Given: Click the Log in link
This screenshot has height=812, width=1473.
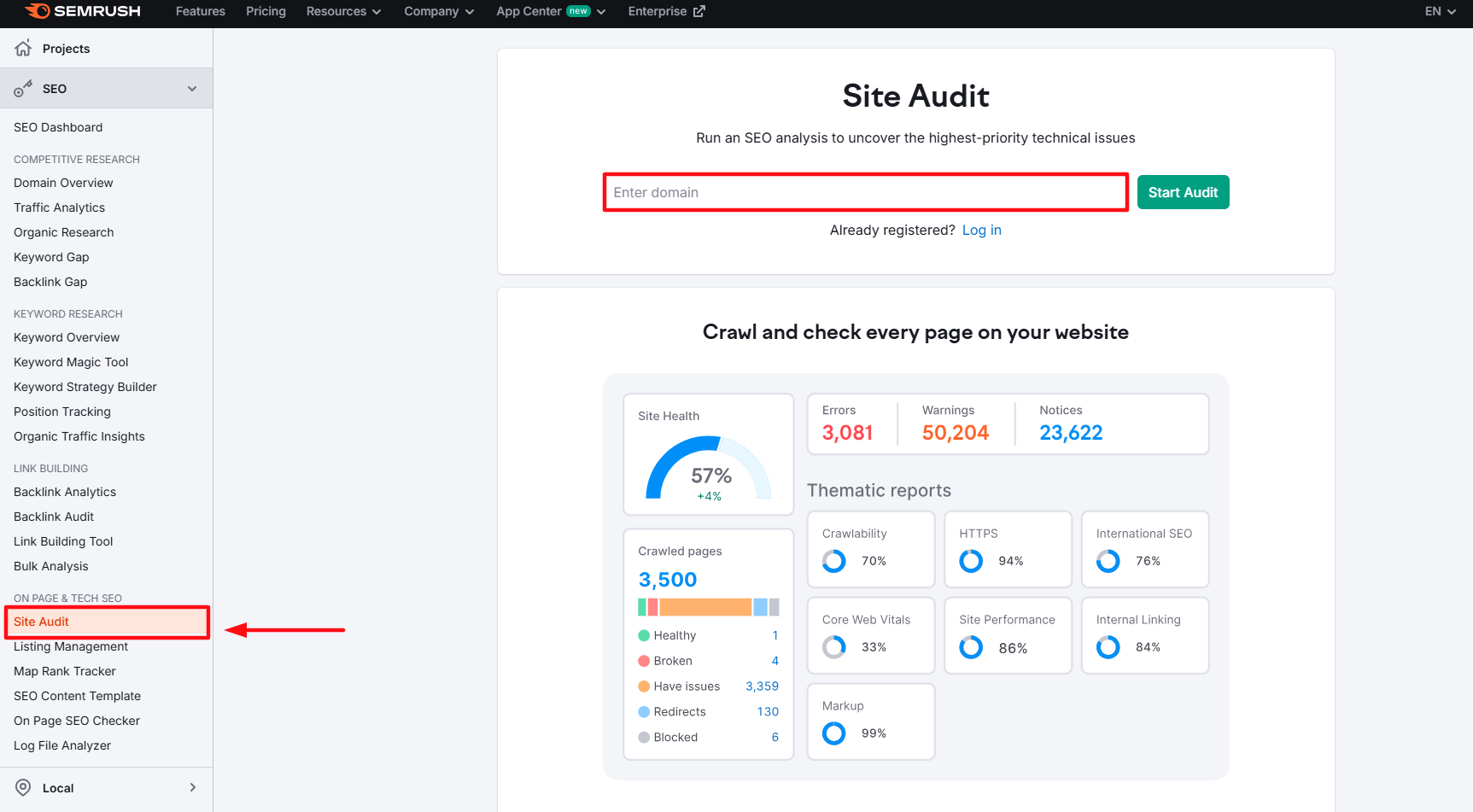Looking at the screenshot, I should point(981,230).
